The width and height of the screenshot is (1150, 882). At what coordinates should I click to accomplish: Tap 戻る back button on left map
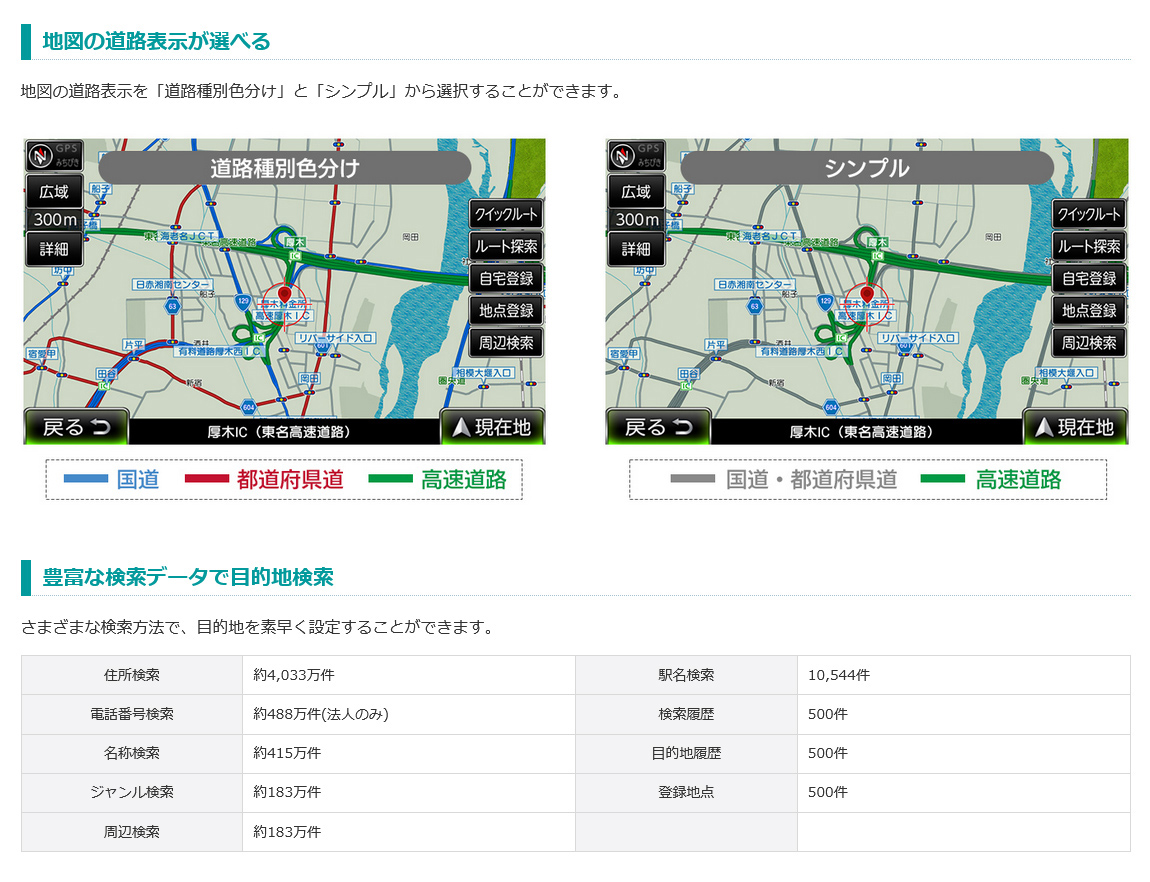(76, 427)
